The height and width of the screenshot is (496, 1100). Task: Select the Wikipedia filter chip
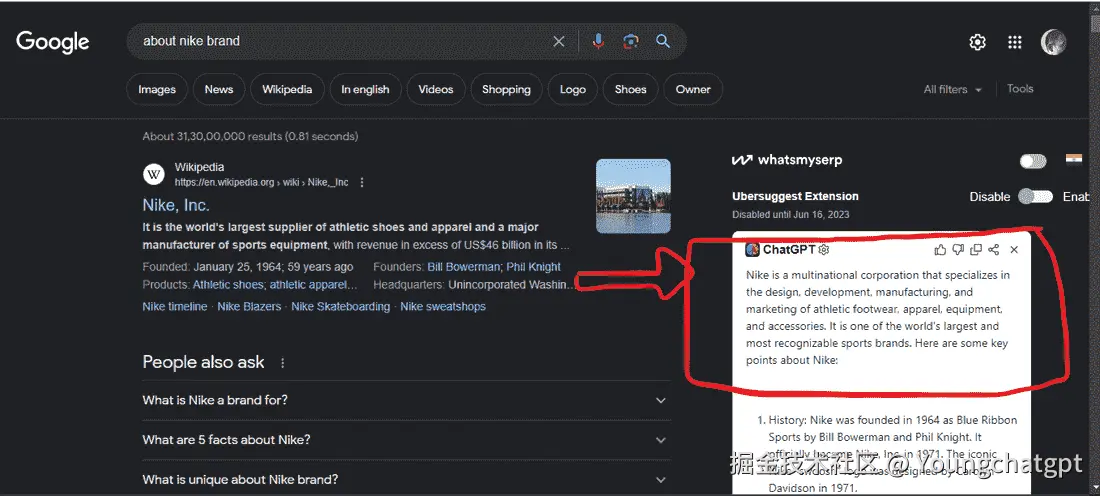click(x=287, y=89)
